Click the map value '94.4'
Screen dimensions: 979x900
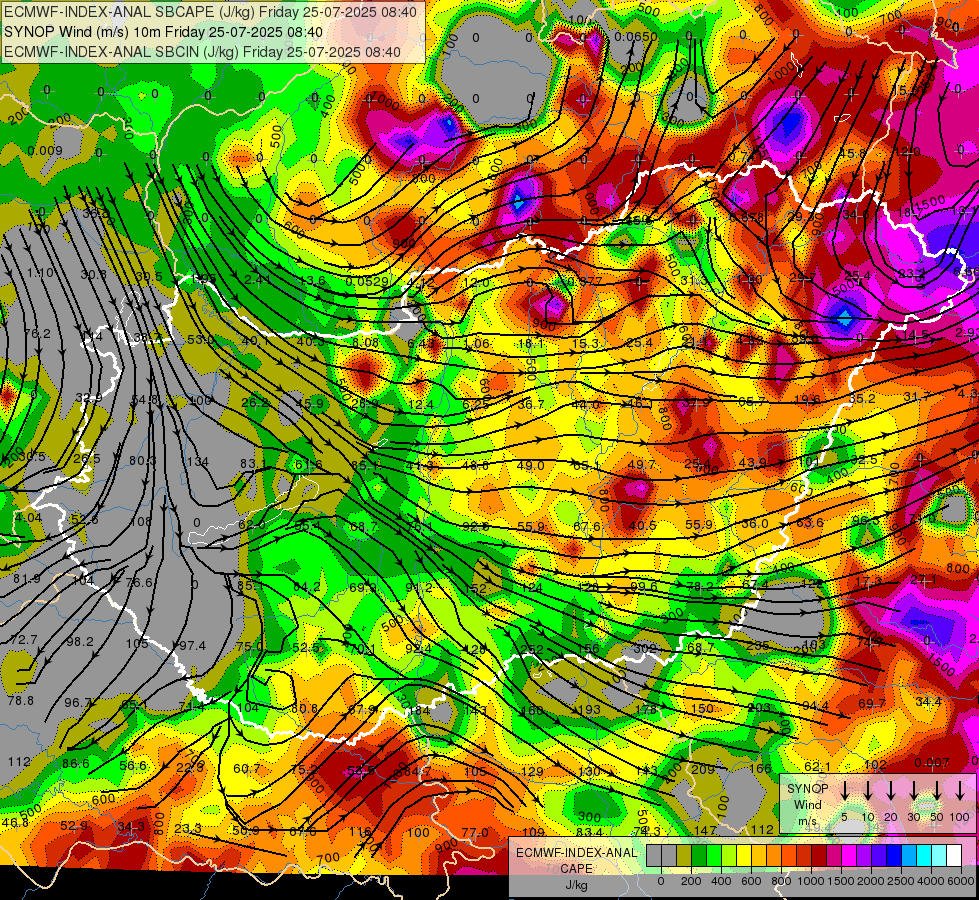(x=815, y=706)
